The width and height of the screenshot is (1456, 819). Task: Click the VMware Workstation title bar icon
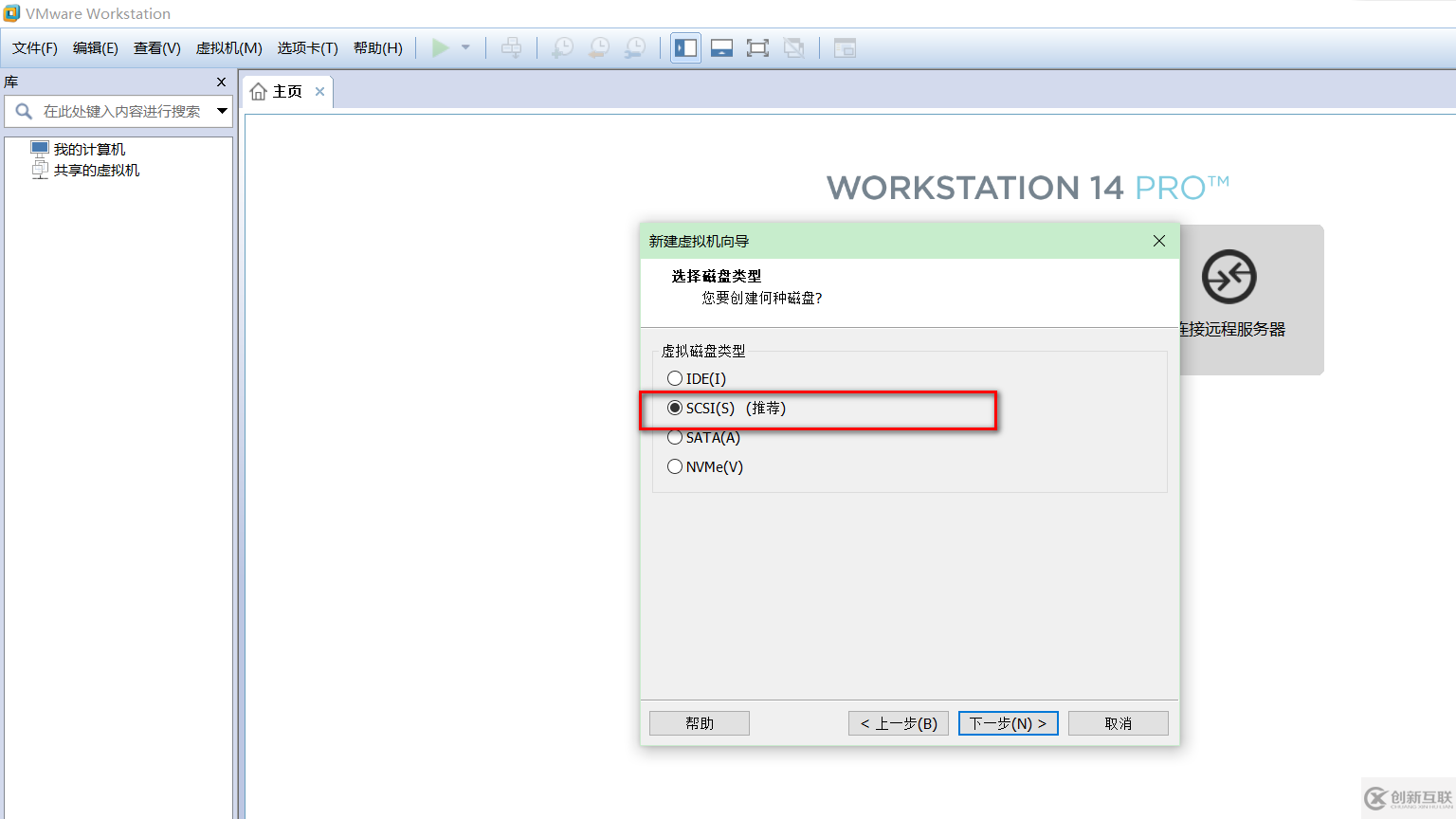11,13
